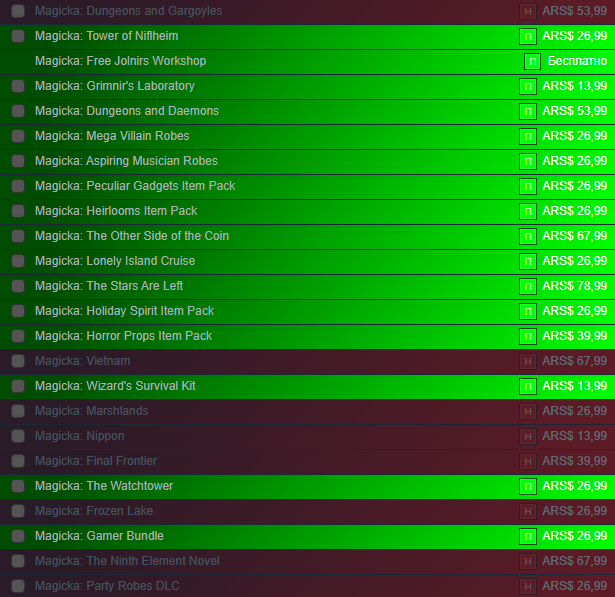This screenshot has width=615, height=597.
Task: Click H status icon for Final Frontier
Action: (x=528, y=461)
